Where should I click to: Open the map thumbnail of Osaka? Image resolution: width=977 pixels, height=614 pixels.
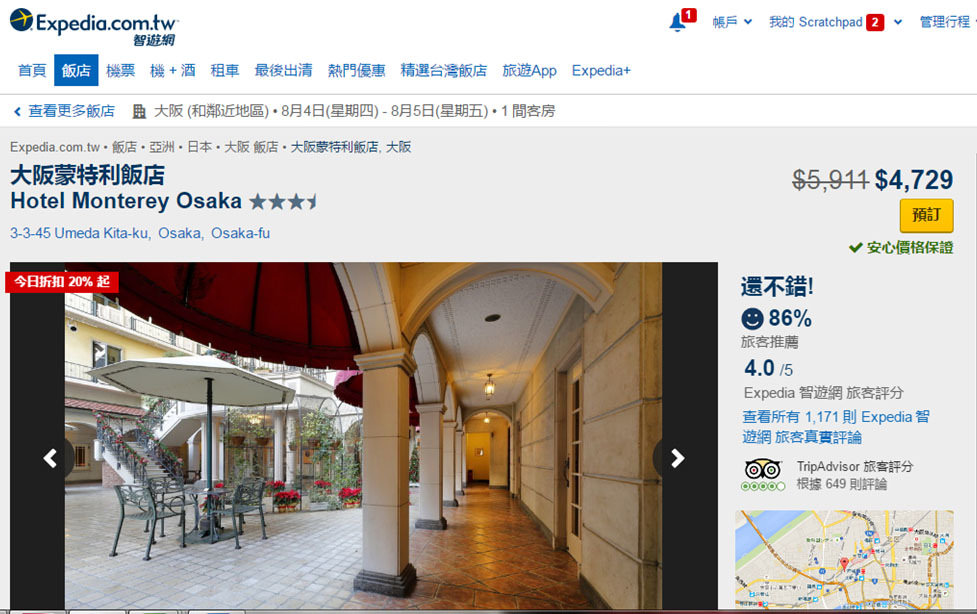844,559
